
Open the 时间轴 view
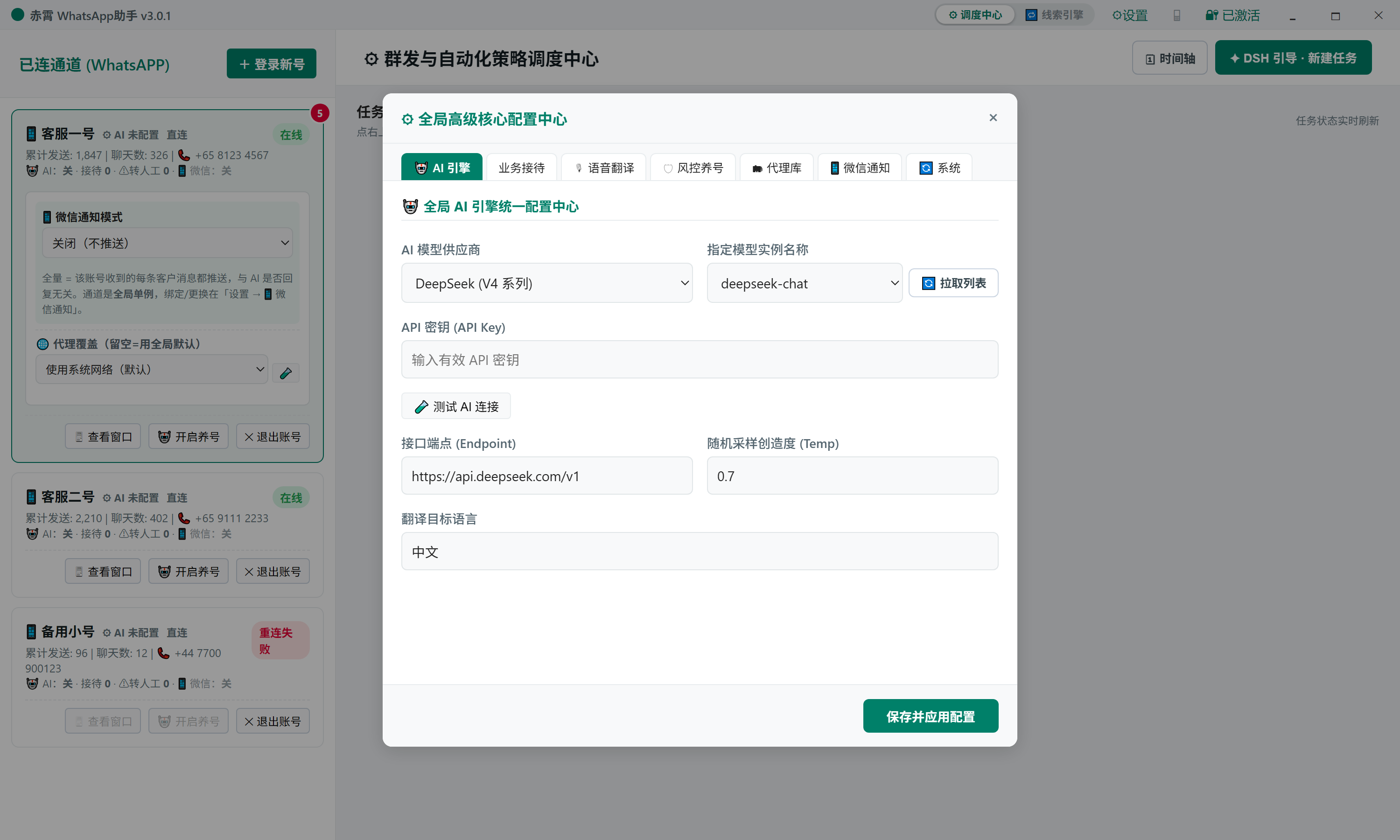pyautogui.click(x=1169, y=58)
